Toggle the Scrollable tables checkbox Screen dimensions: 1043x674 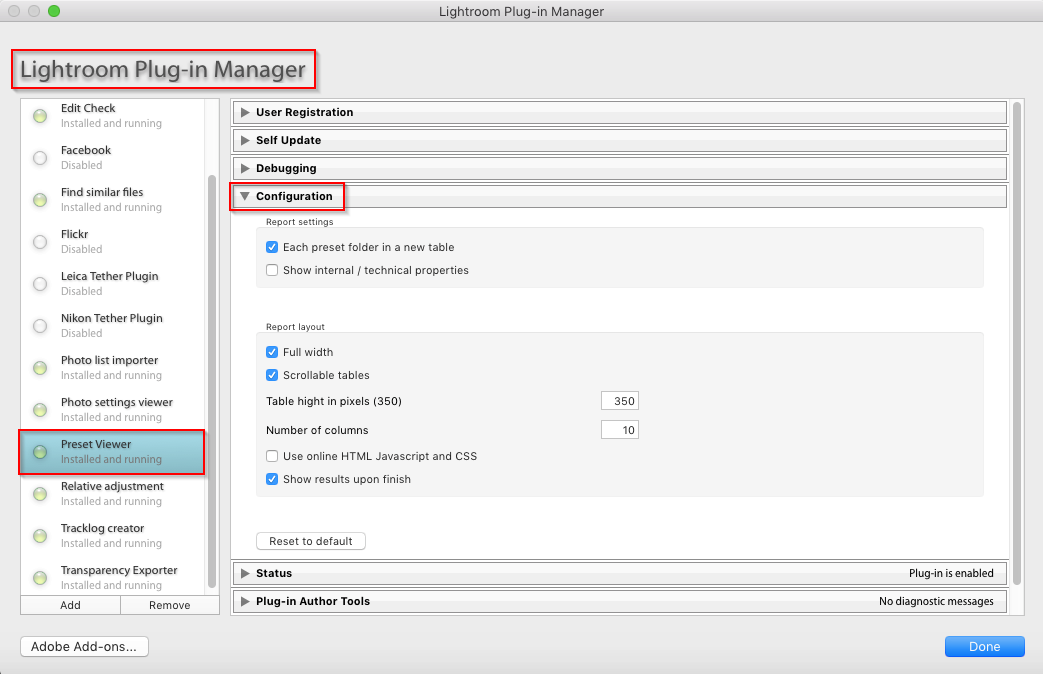coord(272,375)
